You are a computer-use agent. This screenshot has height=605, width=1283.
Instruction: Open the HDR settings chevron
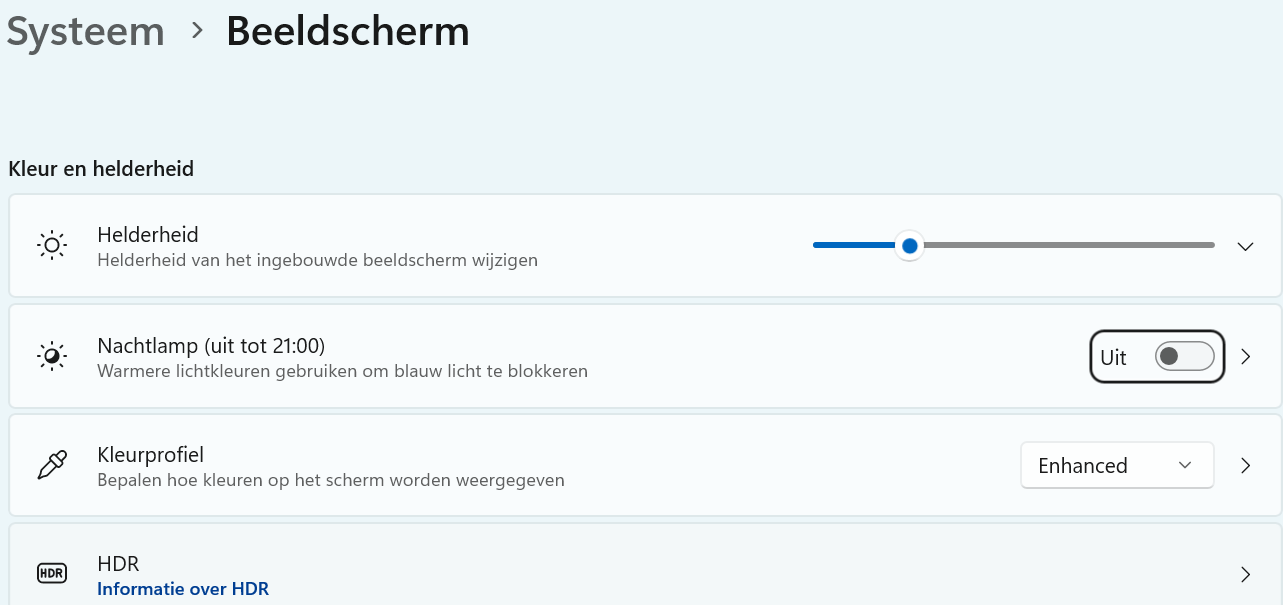point(1246,574)
